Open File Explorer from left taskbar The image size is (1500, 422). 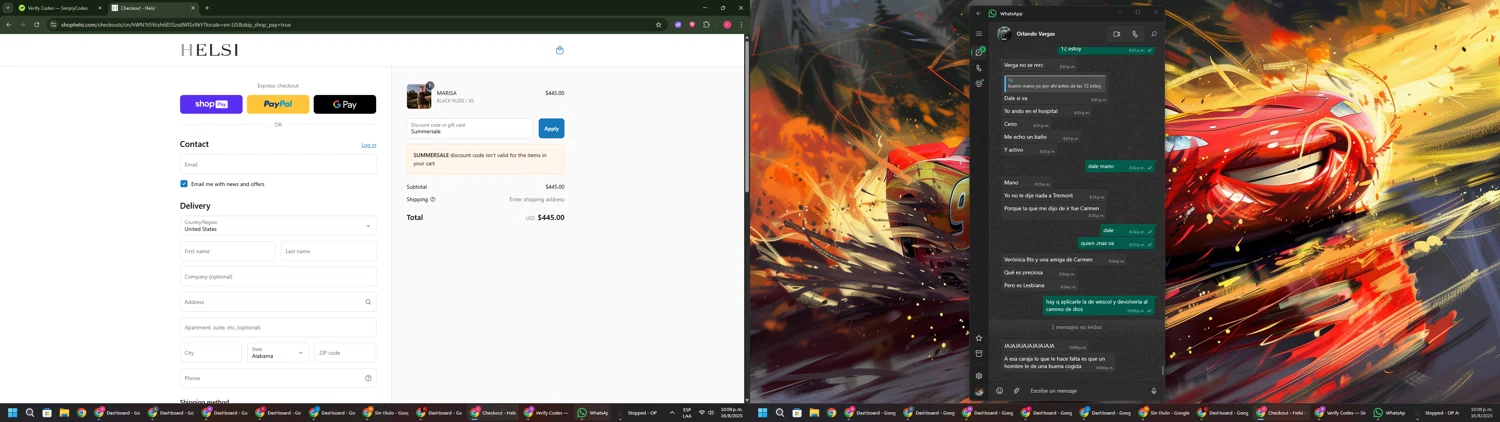[x=64, y=412]
